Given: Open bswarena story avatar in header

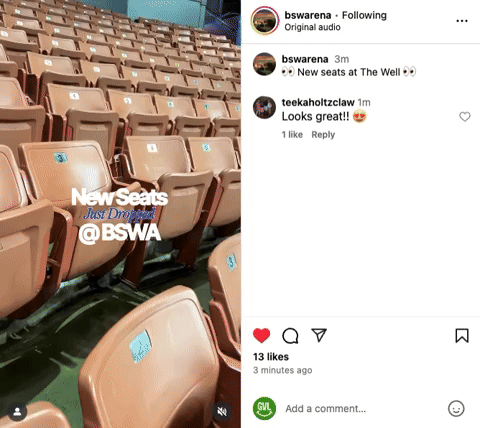Looking at the screenshot, I should 265,21.
